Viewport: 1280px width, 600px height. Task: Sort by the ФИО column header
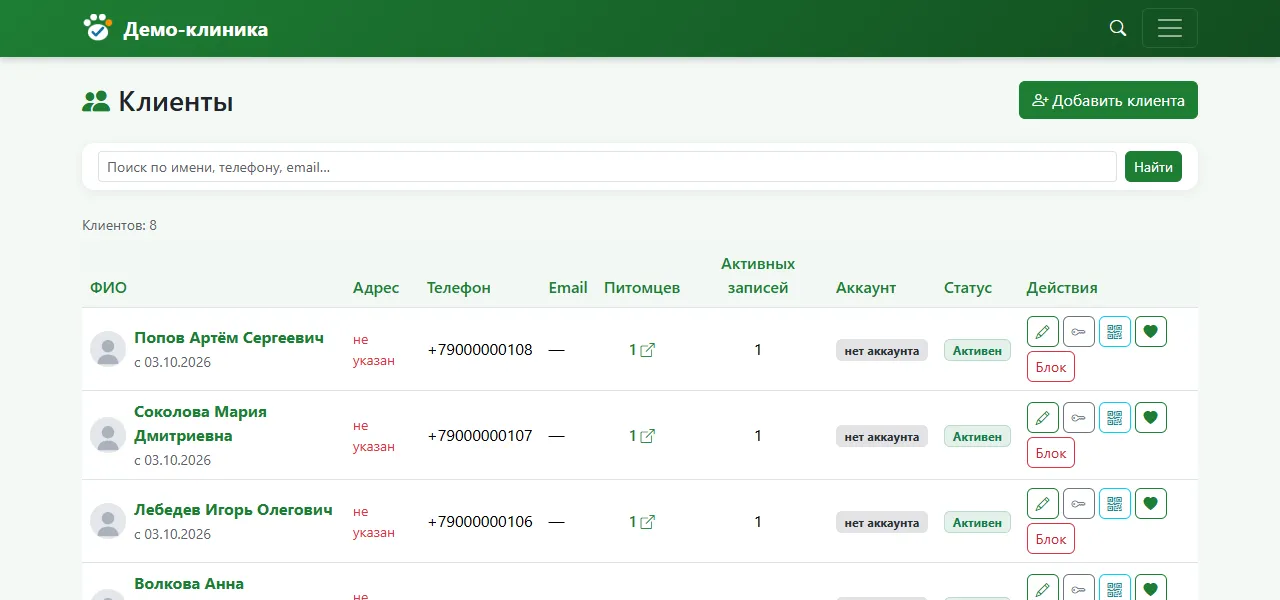point(108,288)
